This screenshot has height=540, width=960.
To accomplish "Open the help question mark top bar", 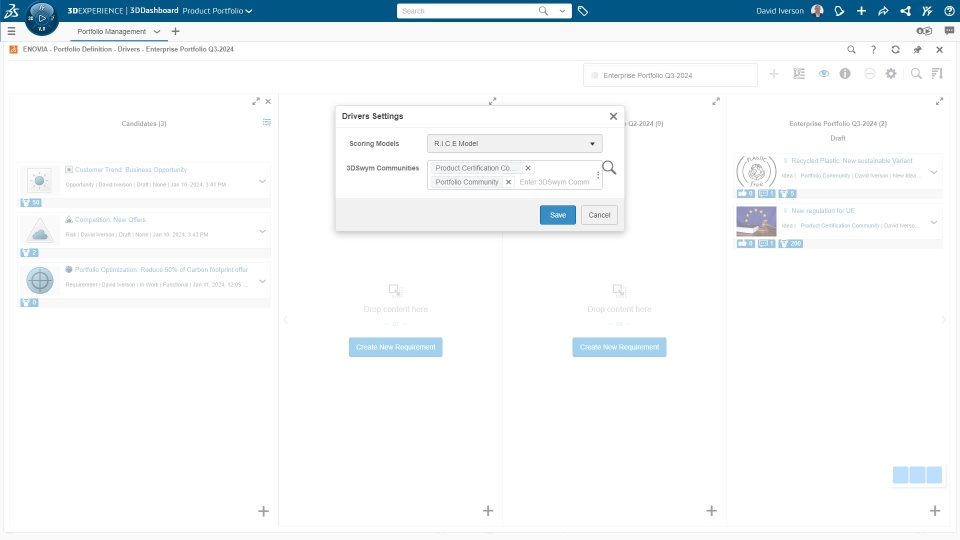I will pyautogui.click(x=949, y=11).
